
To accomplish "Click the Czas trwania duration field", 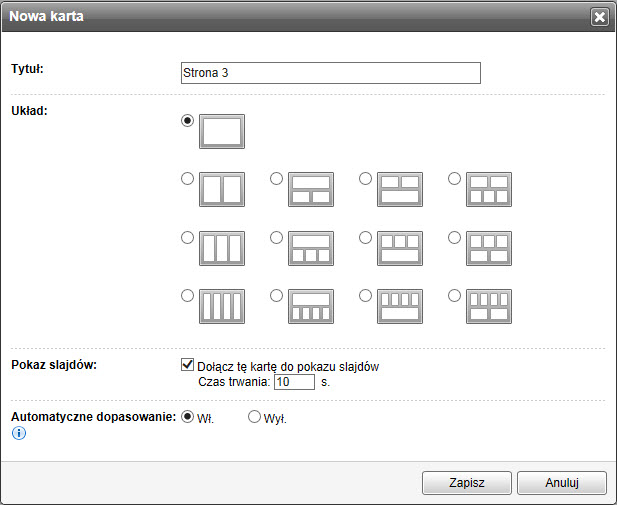I will point(294,382).
